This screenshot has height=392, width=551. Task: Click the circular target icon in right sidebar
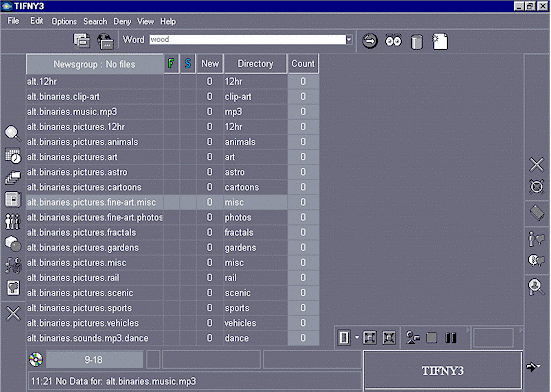[x=537, y=187]
